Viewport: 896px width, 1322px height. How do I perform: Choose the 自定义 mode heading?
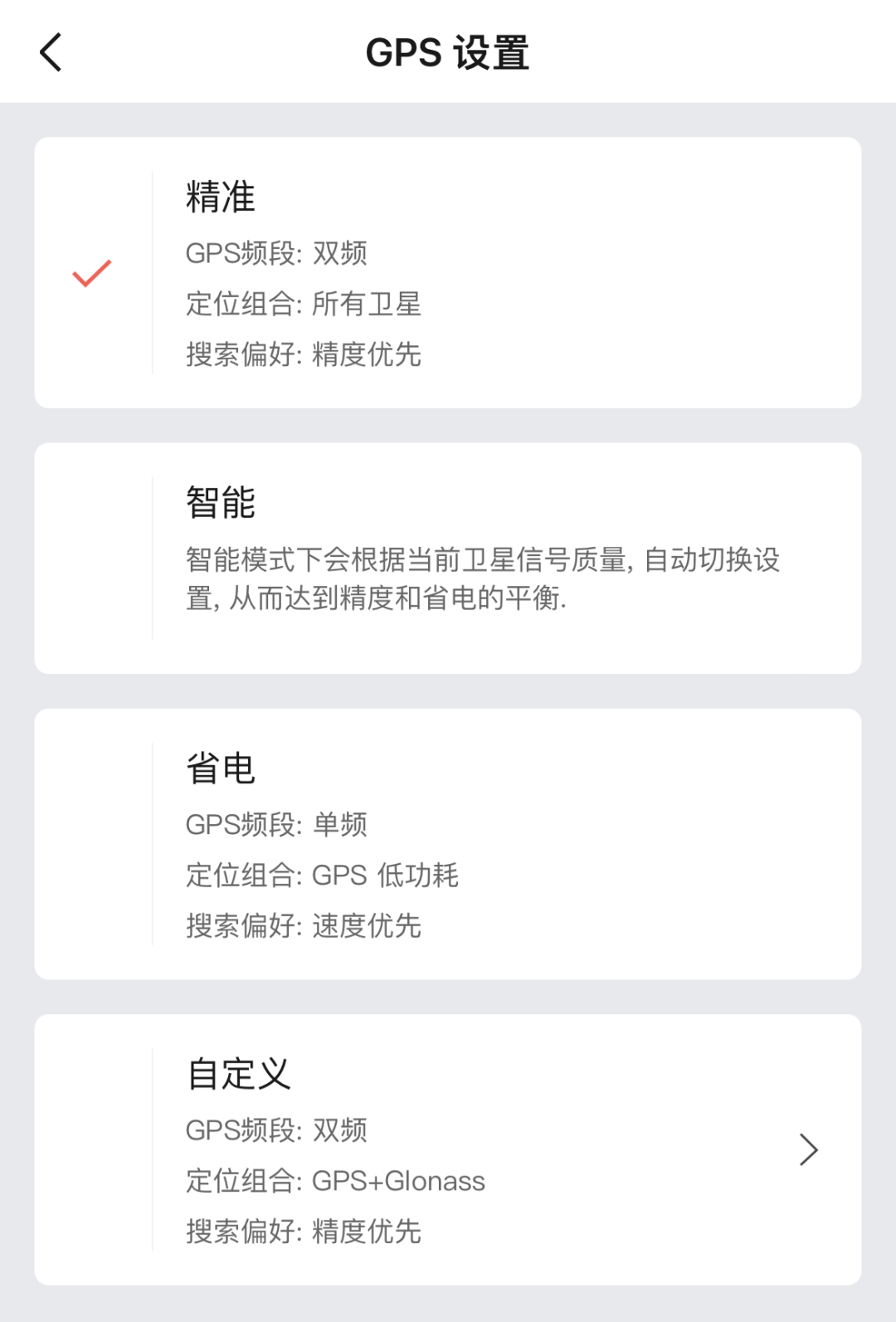(x=239, y=1074)
